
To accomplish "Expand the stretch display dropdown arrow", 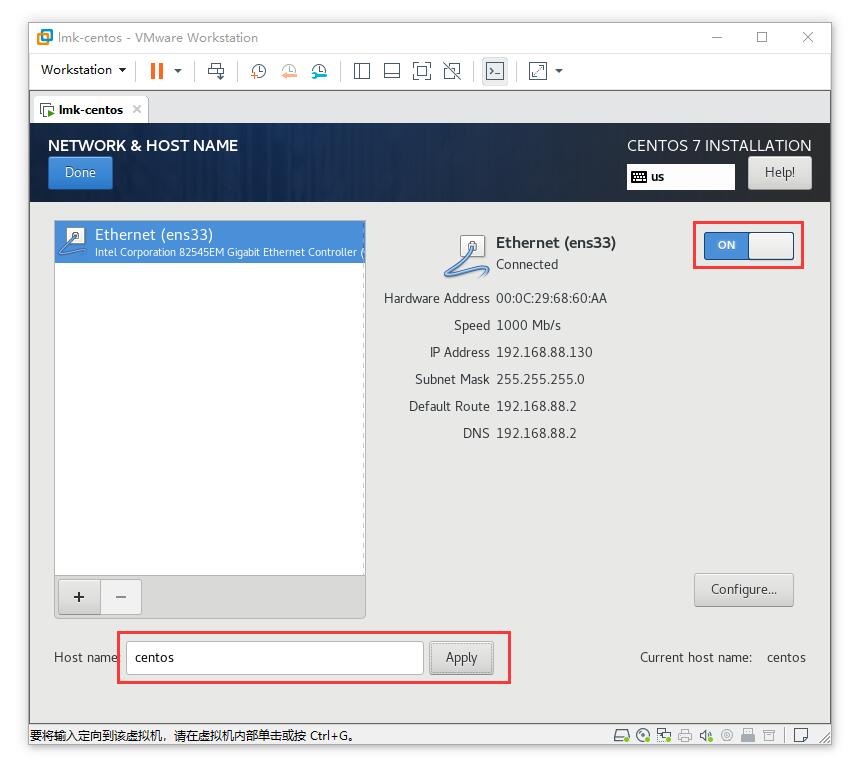I will [x=559, y=71].
